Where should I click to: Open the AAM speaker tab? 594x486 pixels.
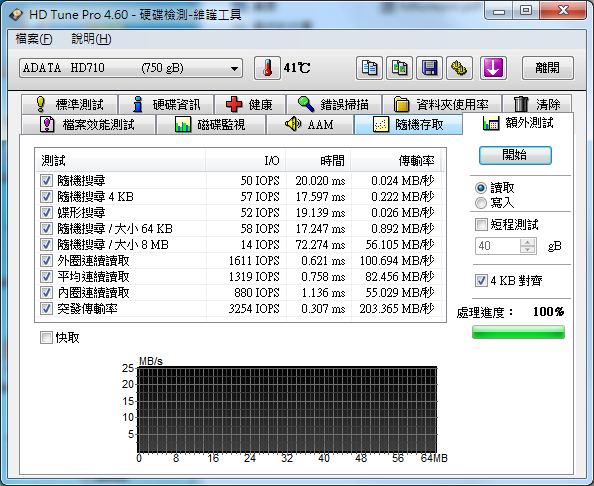pos(310,125)
